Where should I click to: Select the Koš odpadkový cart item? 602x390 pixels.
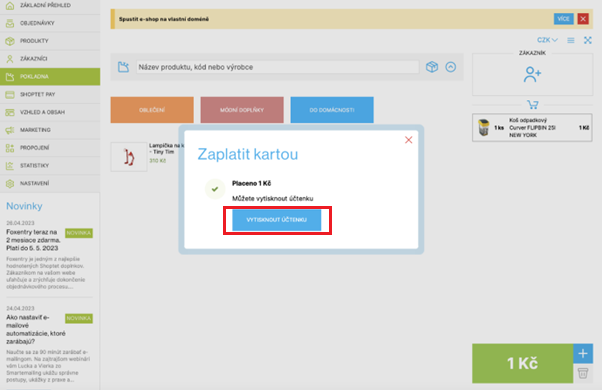pyautogui.click(x=532, y=127)
